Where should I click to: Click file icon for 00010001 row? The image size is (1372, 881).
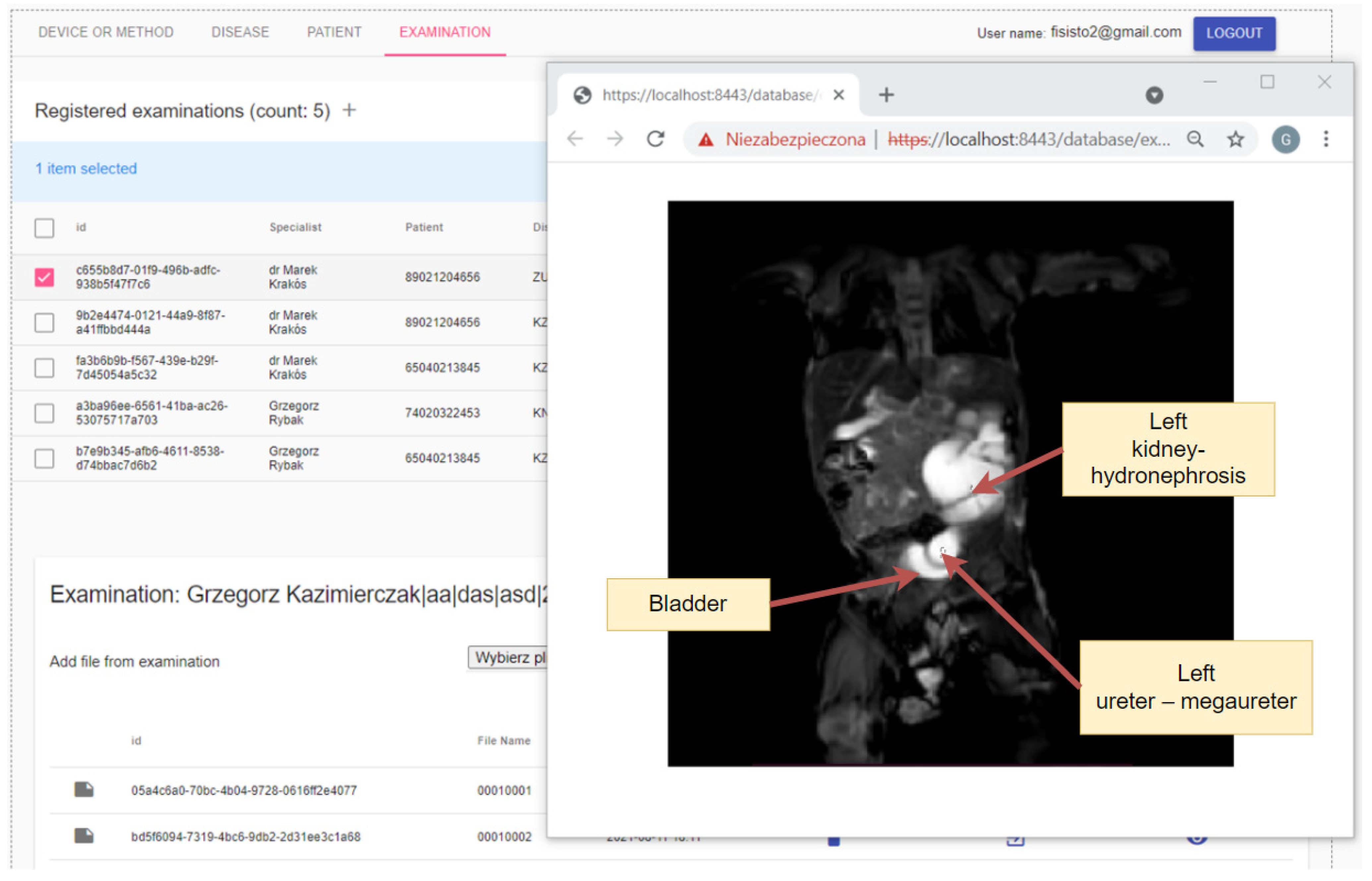[x=84, y=791]
